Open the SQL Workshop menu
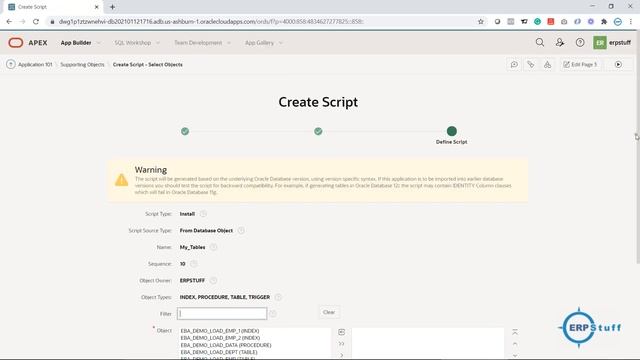 [x=133, y=42]
